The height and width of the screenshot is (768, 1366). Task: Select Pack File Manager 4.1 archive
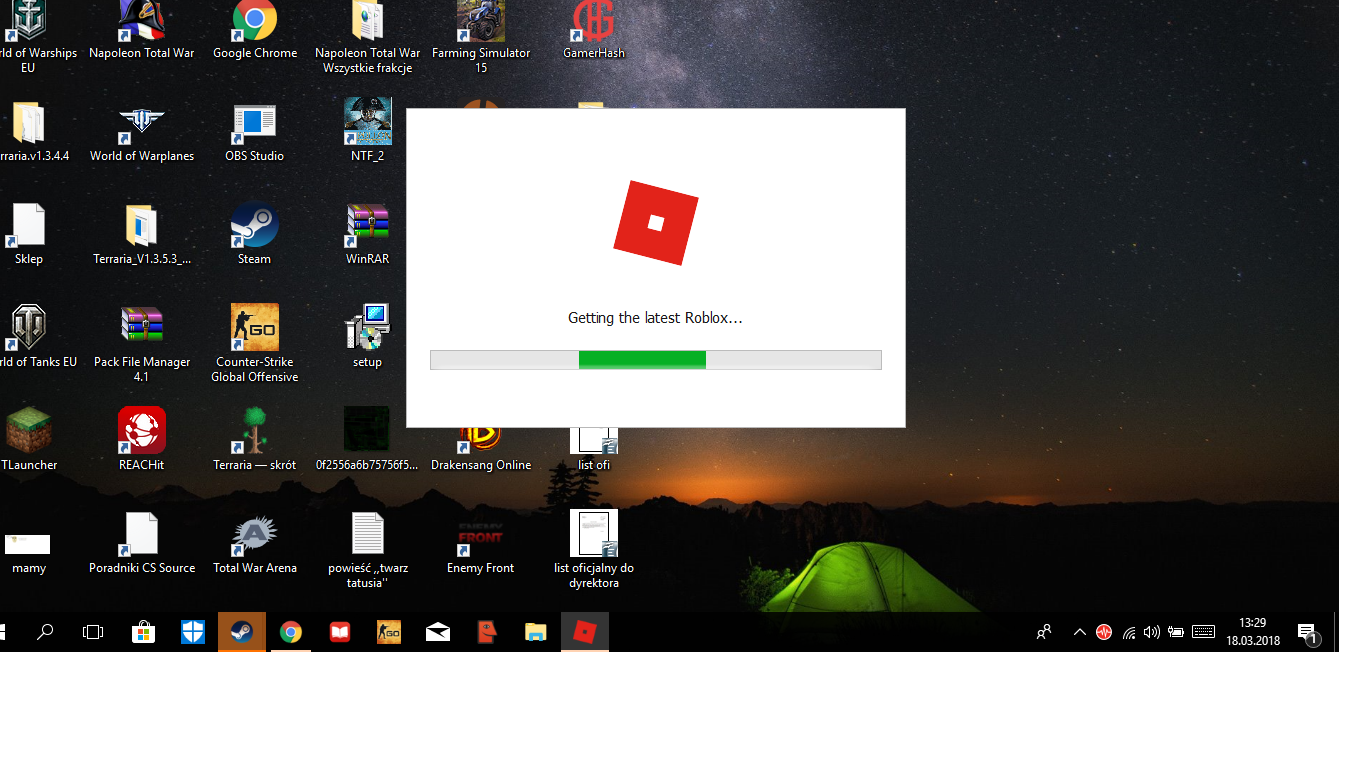142,345
